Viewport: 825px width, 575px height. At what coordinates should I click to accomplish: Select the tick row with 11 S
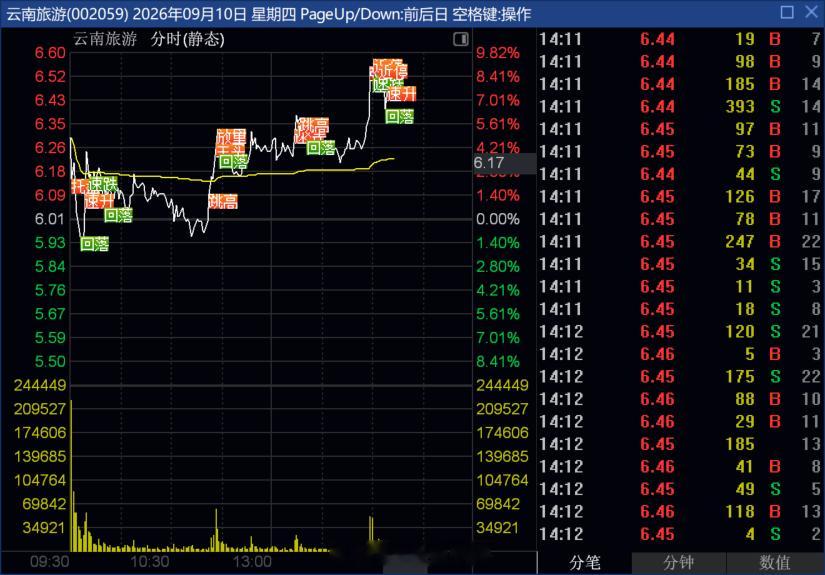(x=680, y=287)
